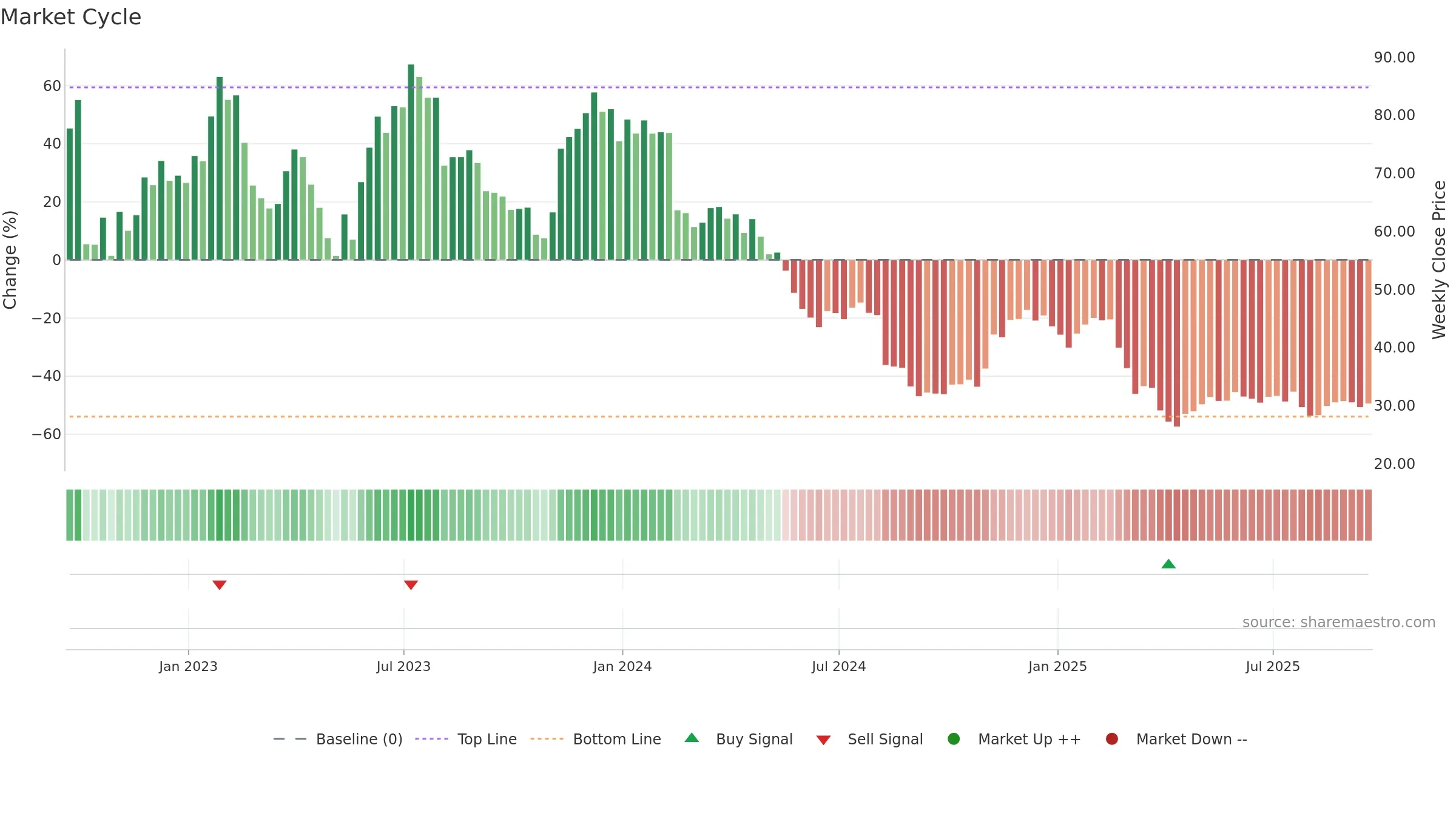Click the Weekly Close Price axis title
This screenshot has height=819, width=1456.
point(1439,260)
